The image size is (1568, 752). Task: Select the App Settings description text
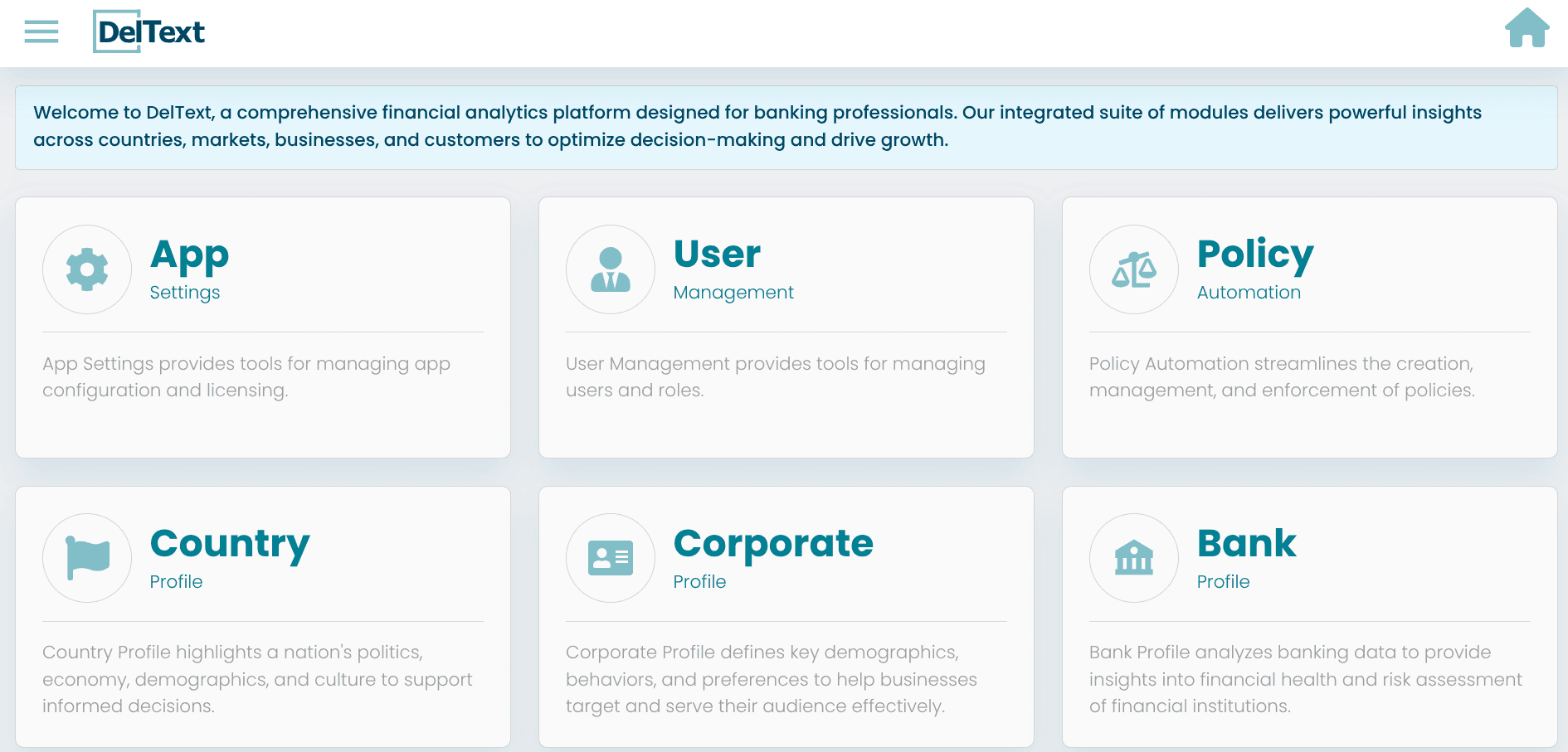tap(246, 377)
